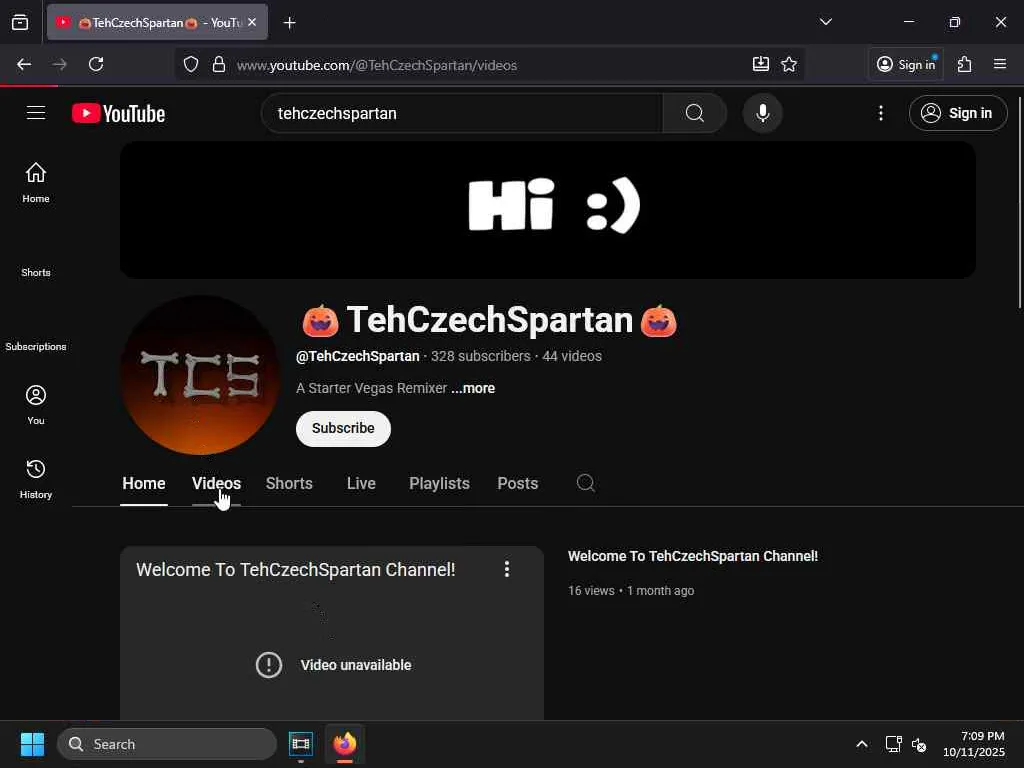The width and height of the screenshot is (1024, 768).
Task: Switch to the Videos tab
Action: pos(216,483)
